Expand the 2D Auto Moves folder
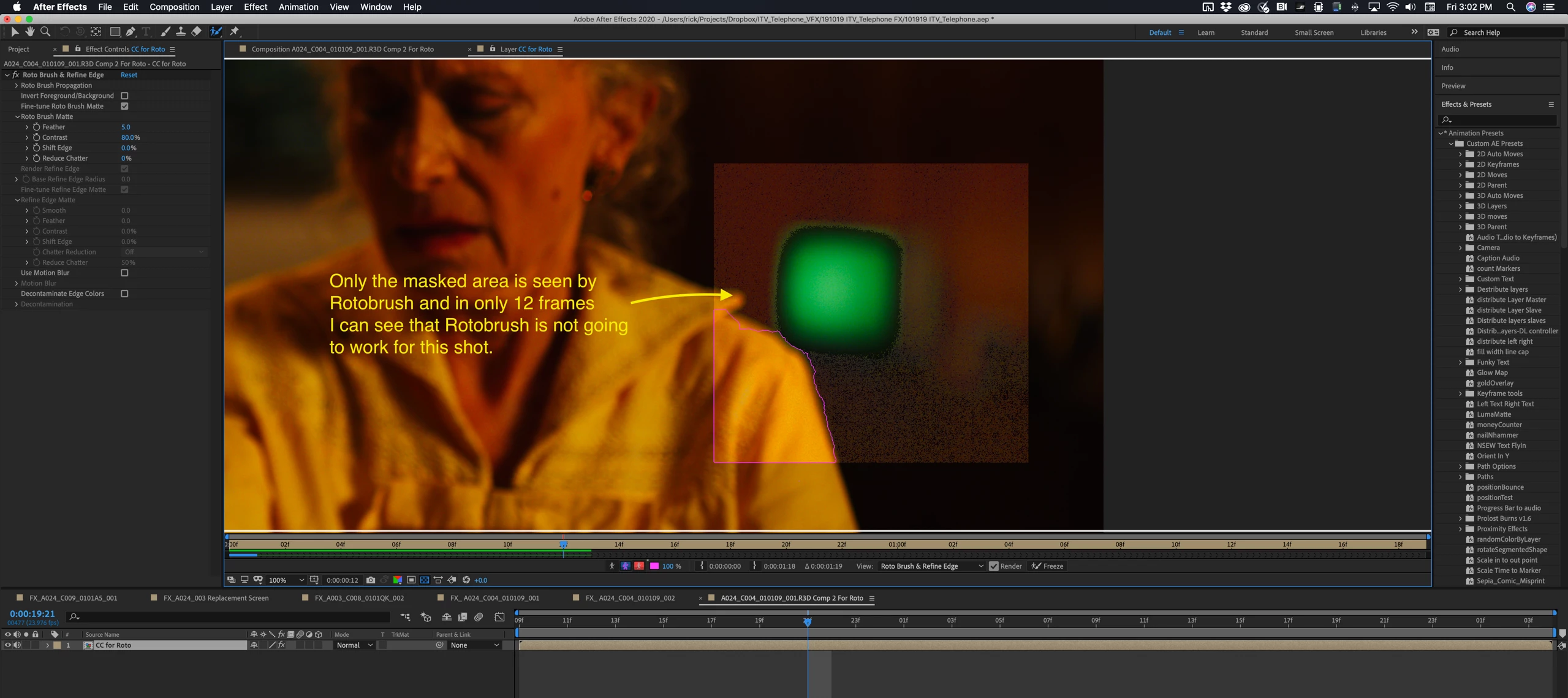1568x698 pixels. [1460, 154]
